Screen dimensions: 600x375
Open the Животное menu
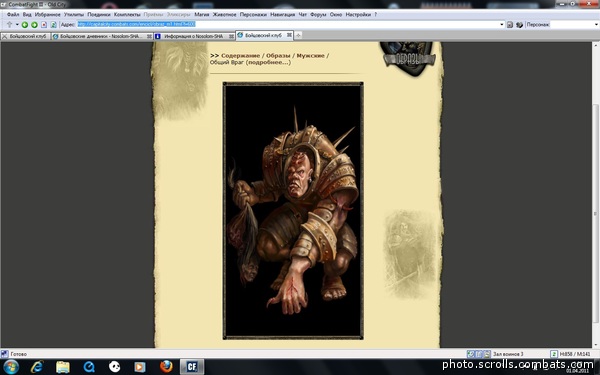point(225,15)
